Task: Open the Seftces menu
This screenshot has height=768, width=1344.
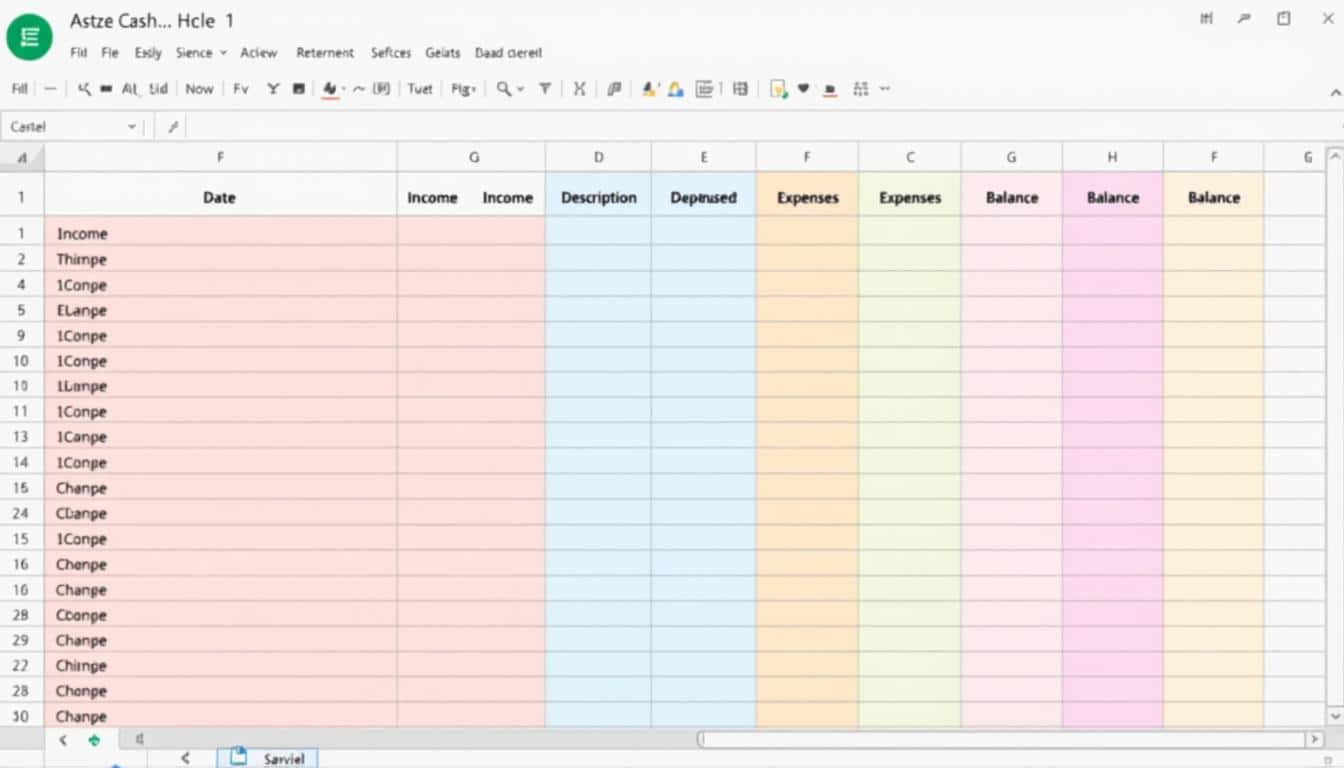Action: (x=391, y=53)
